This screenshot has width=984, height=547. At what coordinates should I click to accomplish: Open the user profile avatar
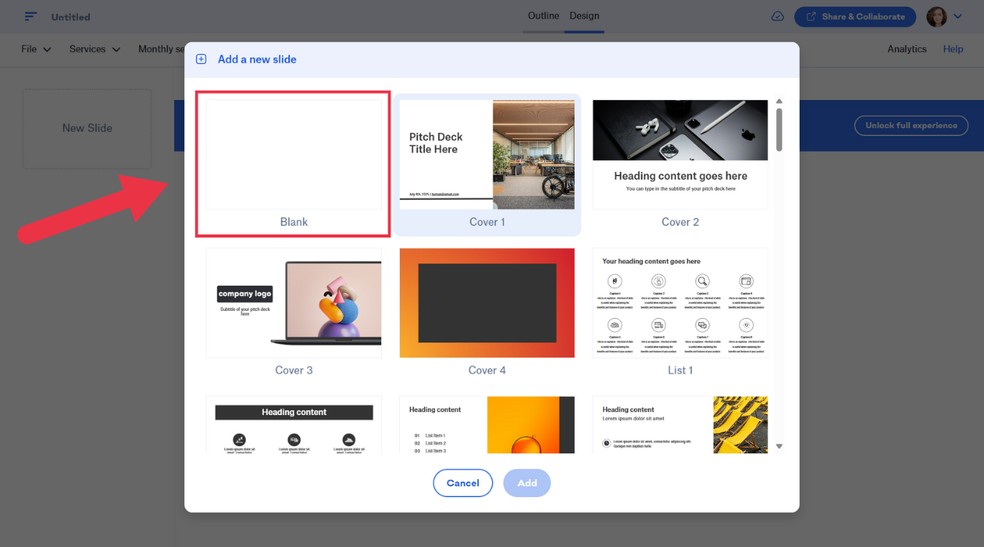coord(936,16)
